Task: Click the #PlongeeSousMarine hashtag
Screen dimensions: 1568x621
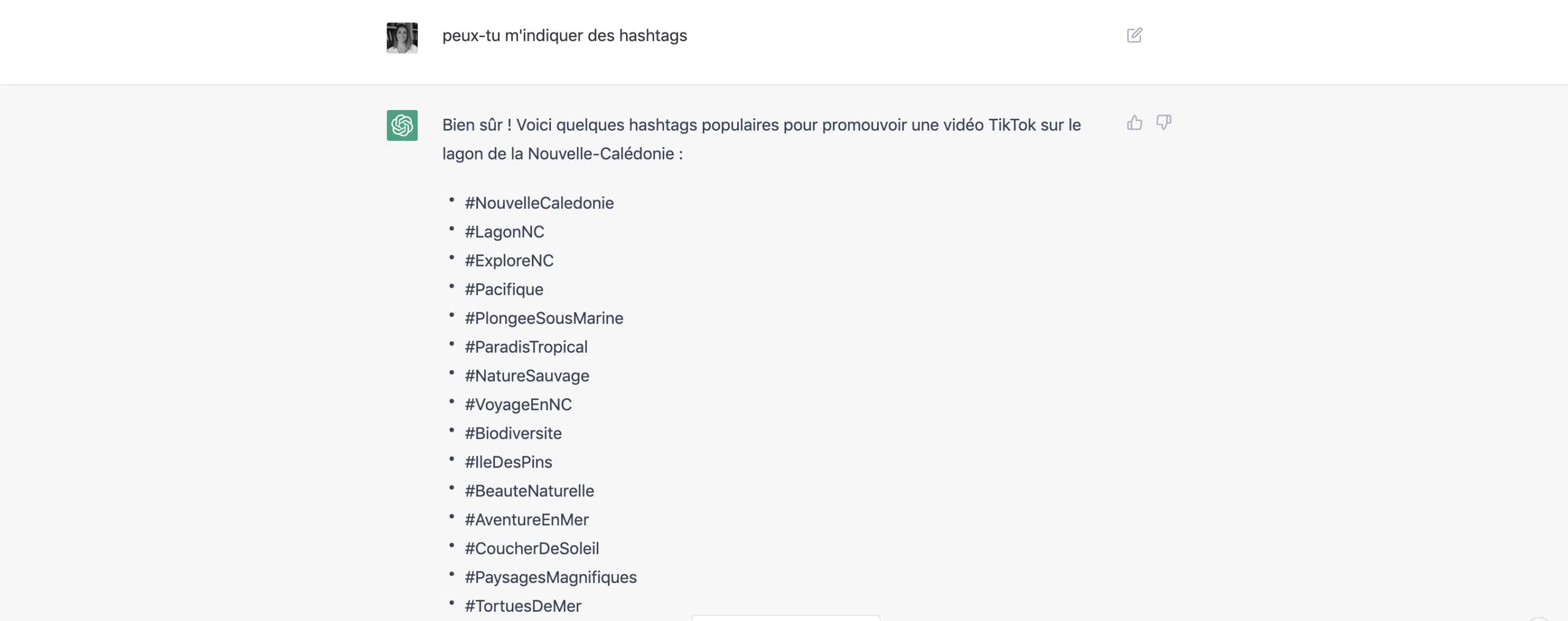Action: [x=544, y=318]
